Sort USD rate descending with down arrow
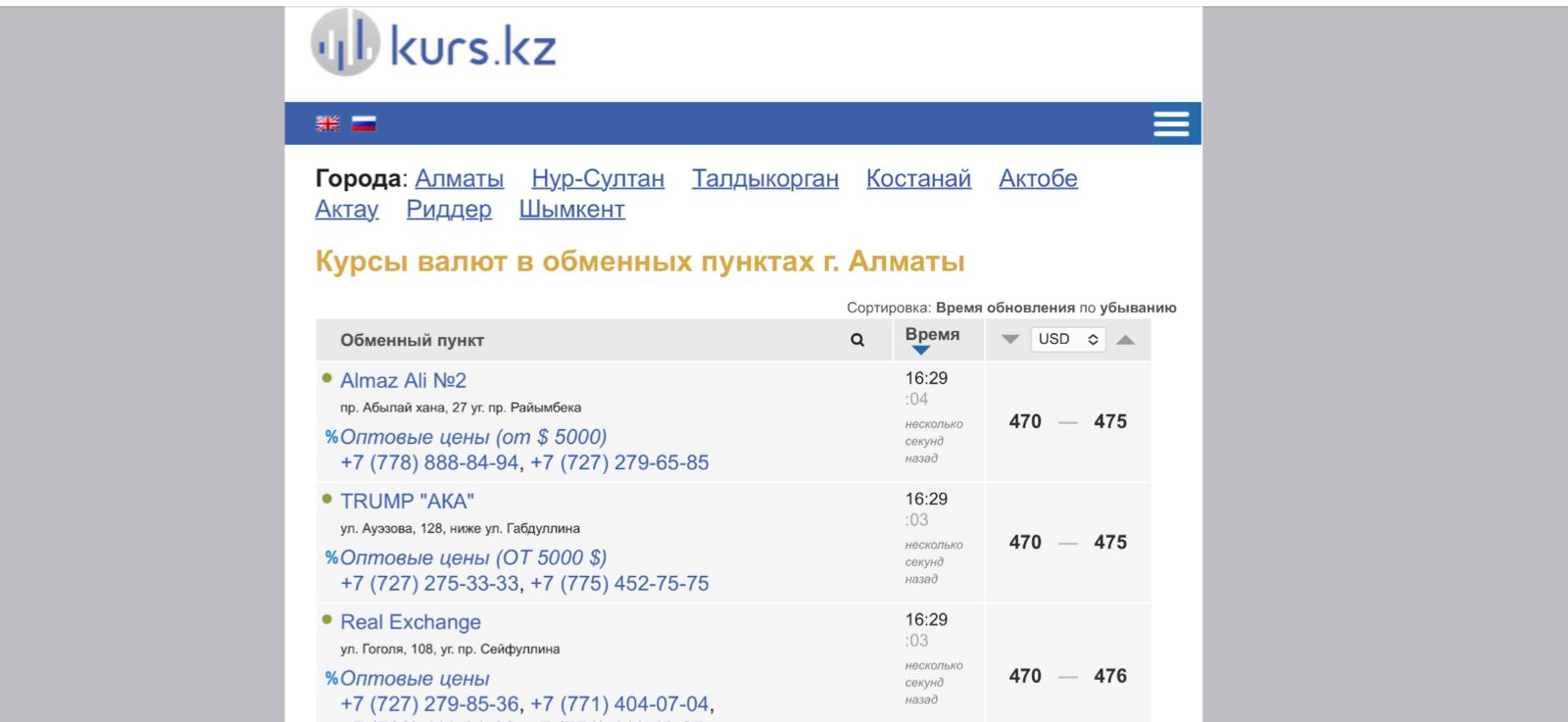This screenshot has height=722, width=1568. 1010,340
